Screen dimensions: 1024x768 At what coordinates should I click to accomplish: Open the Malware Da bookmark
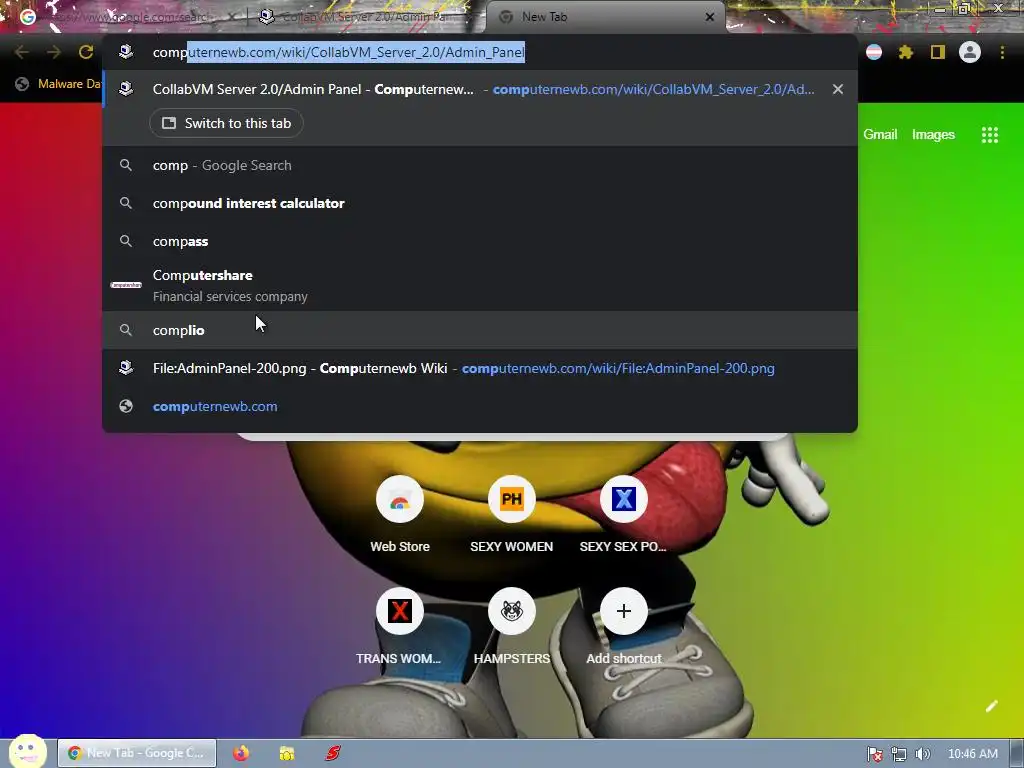tap(57, 84)
